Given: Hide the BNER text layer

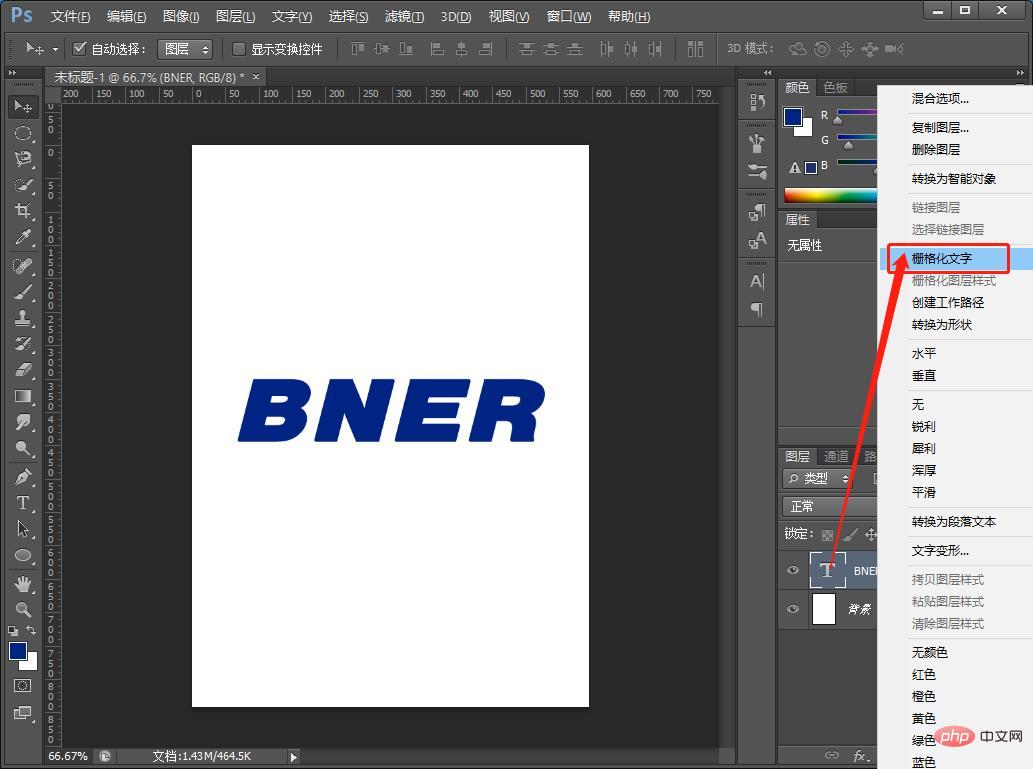Looking at the screenshot, I should (x=793, y=570).
